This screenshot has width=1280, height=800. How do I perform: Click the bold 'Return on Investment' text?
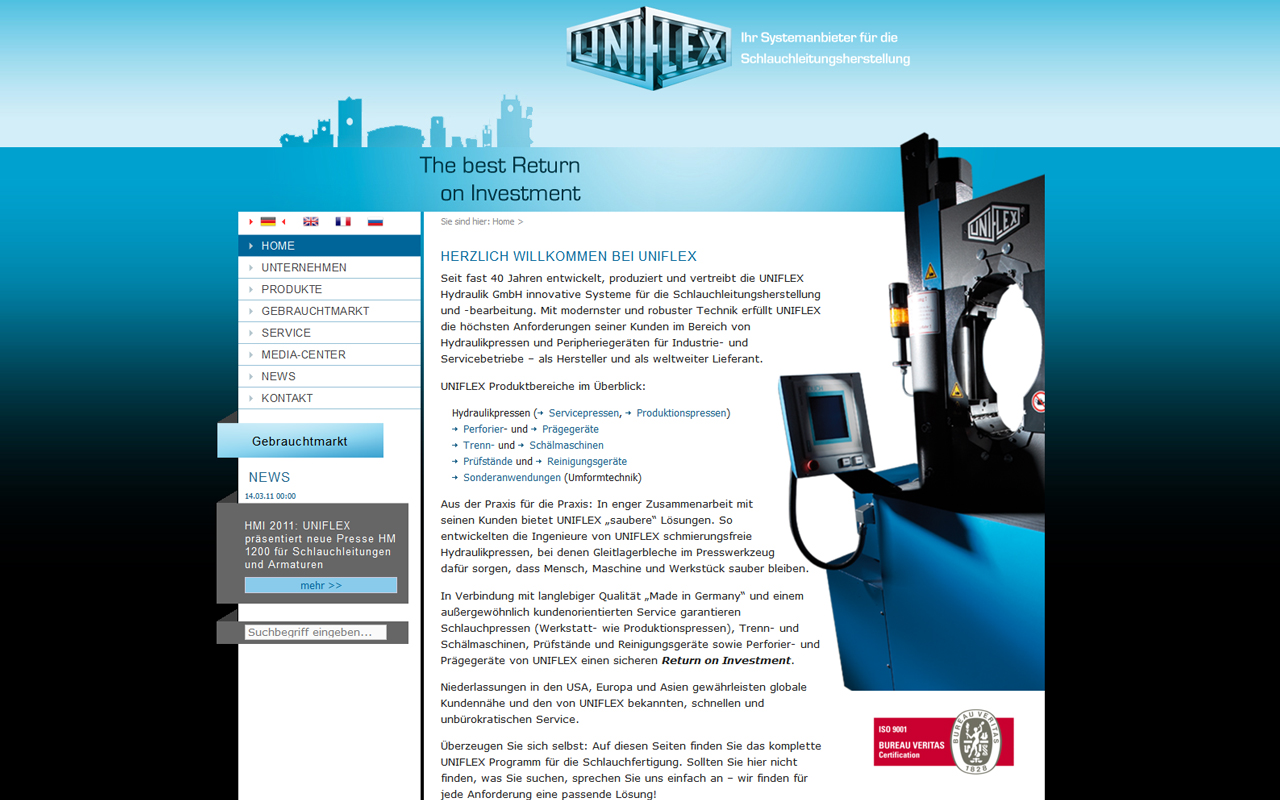click(726, 660)
